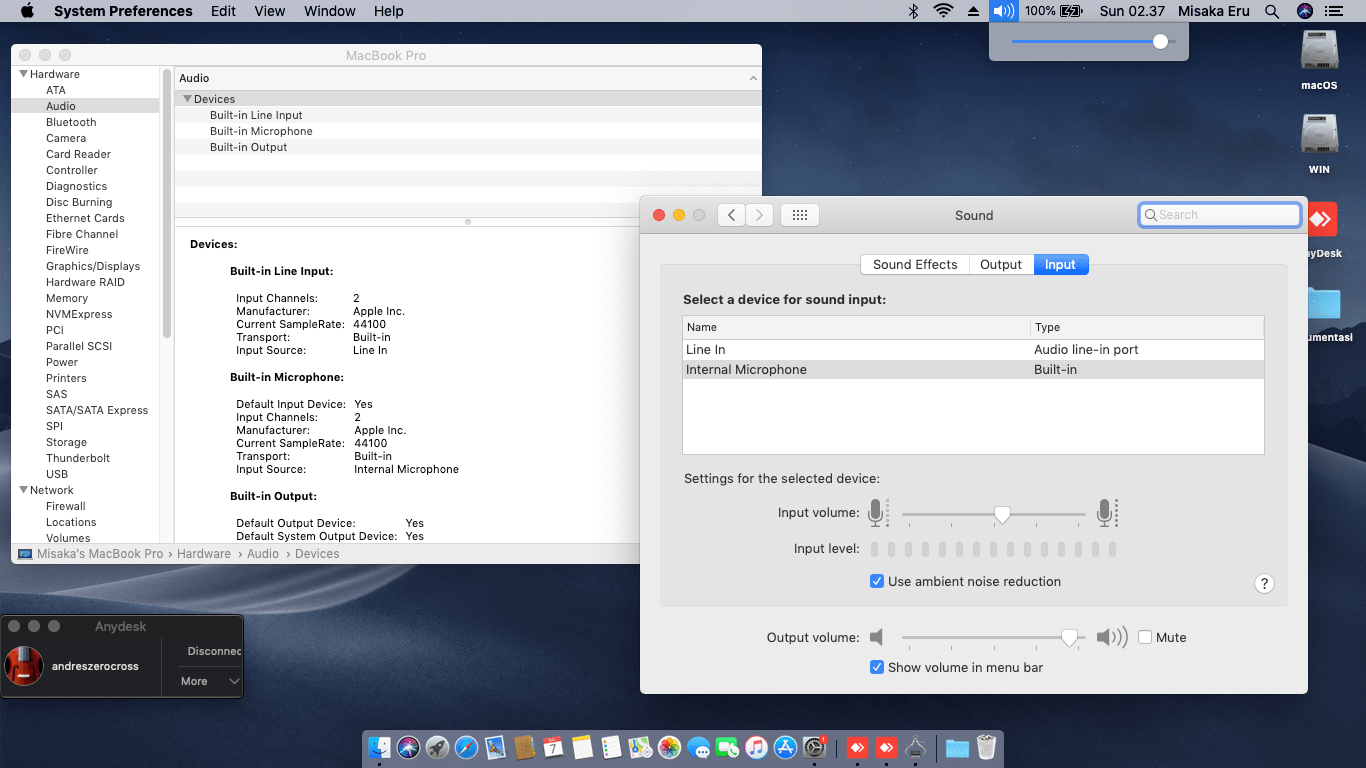Select Internal Microphone device row
1366x768 pixels.
[x=973, y=370]
